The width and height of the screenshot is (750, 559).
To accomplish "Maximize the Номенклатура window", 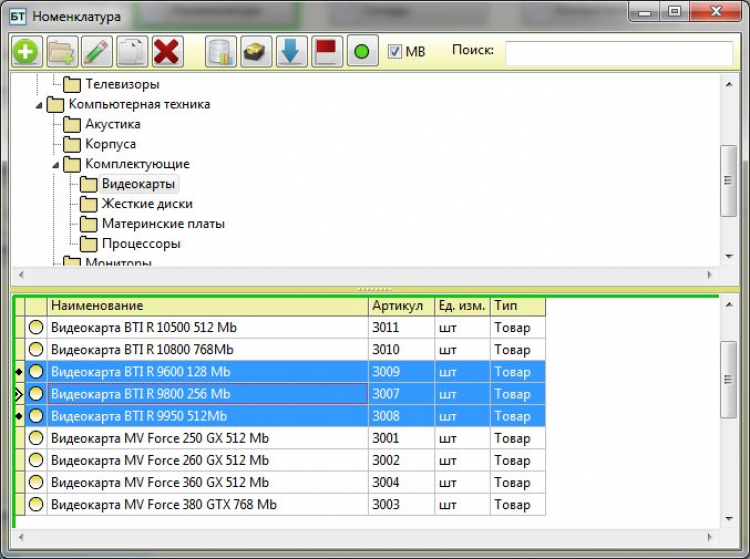I will (674, 11).
